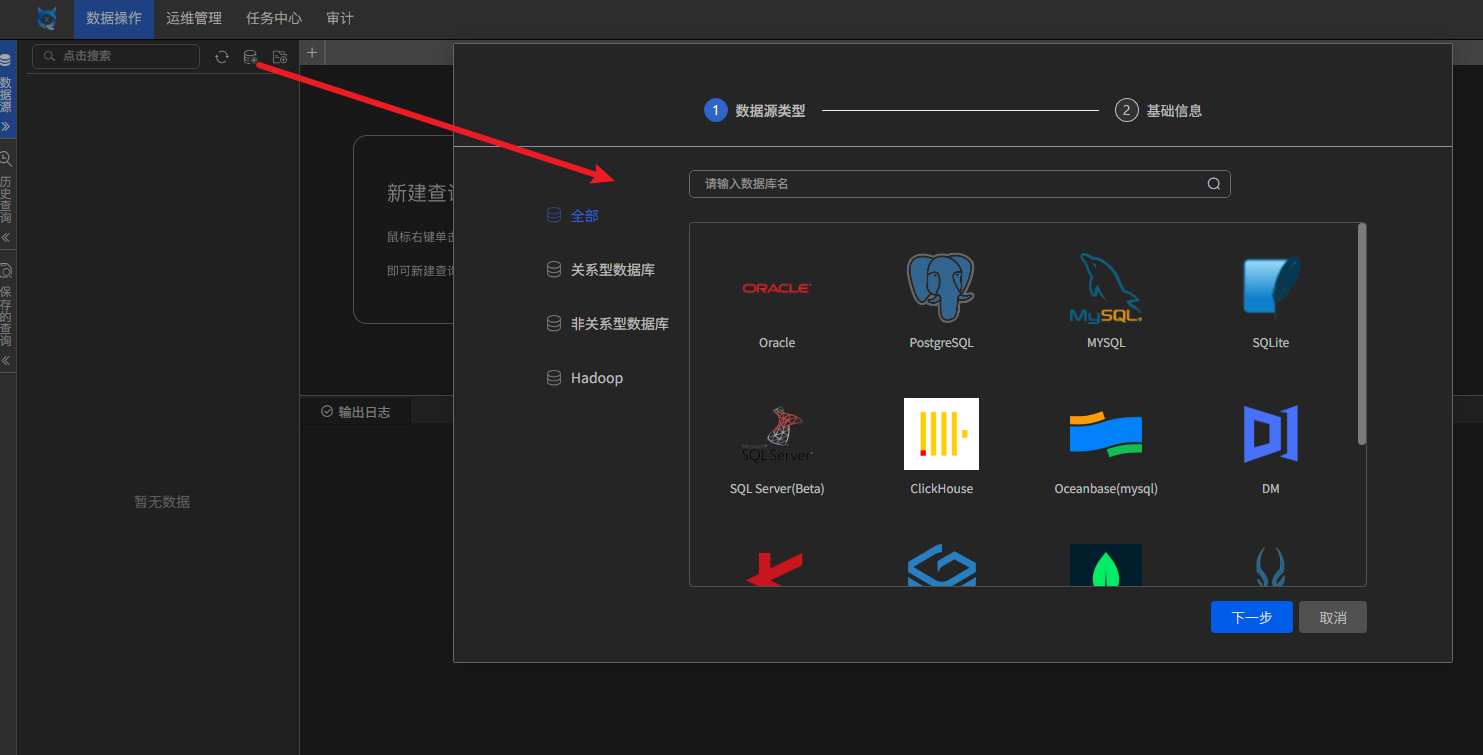
Task: Pick the MYSQL dolphin icon
Action: pos(1106,288)
